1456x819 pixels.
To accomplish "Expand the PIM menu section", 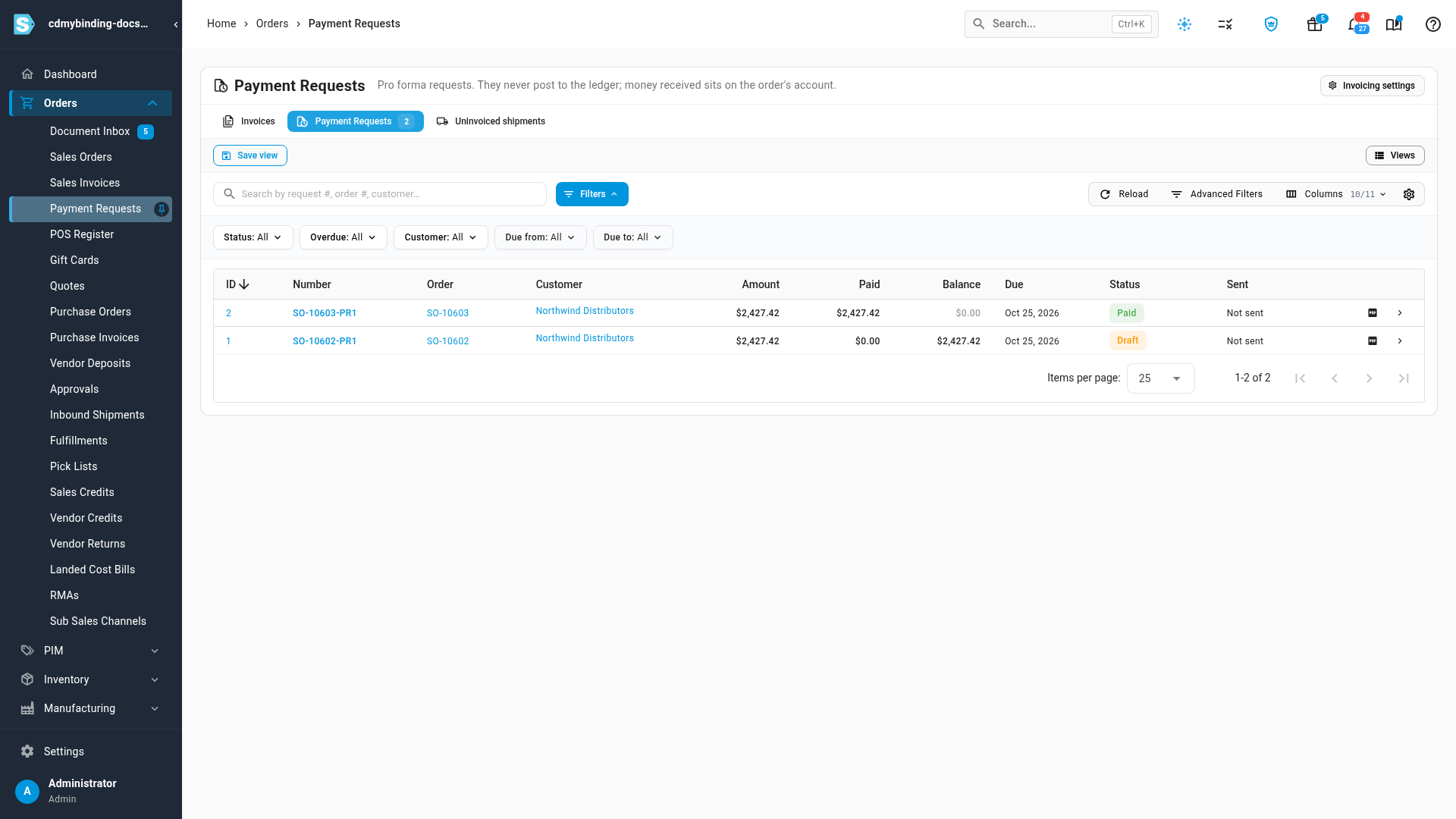I will pos(155,651).
